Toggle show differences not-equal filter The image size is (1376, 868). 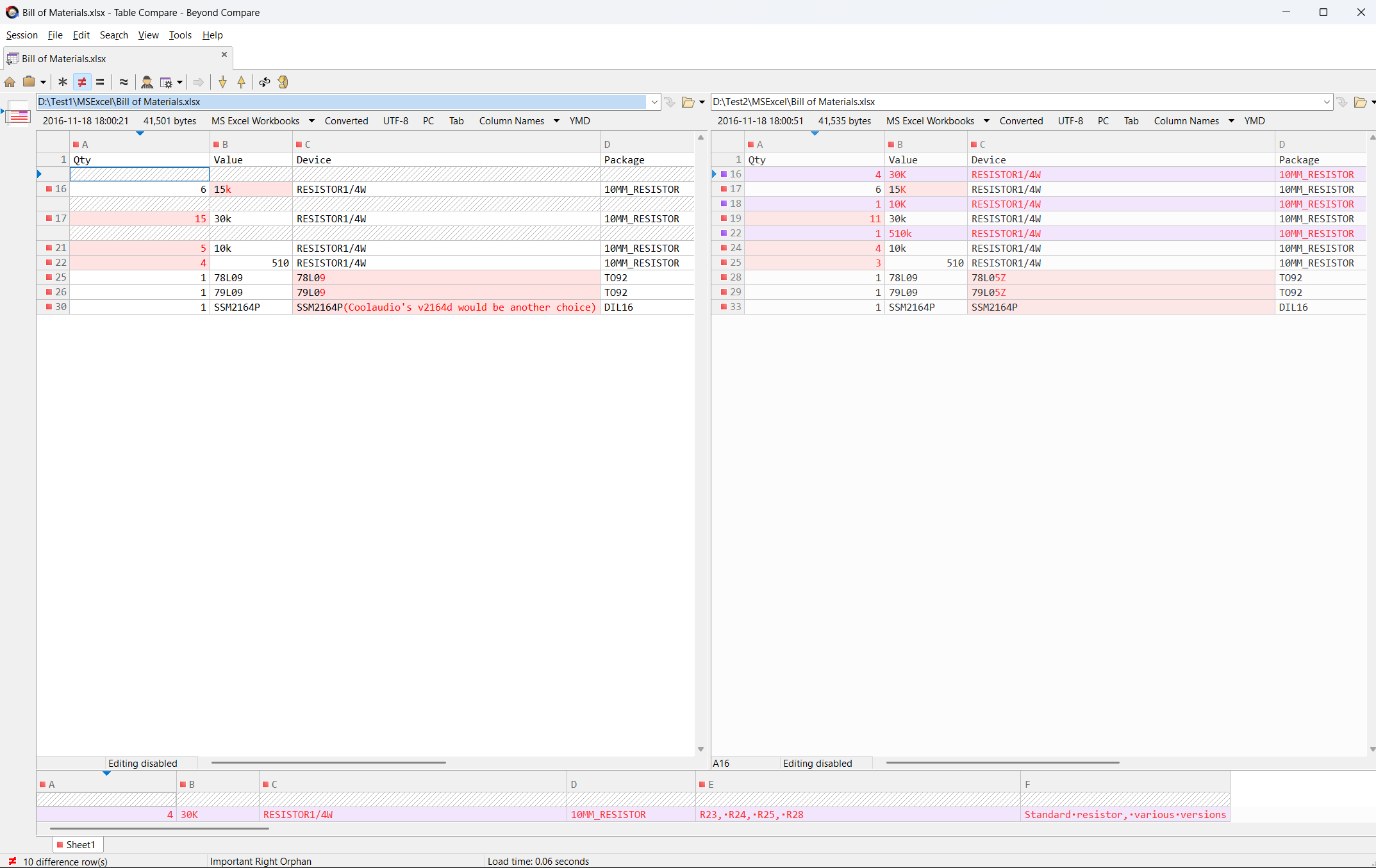[x=81, y=82]
